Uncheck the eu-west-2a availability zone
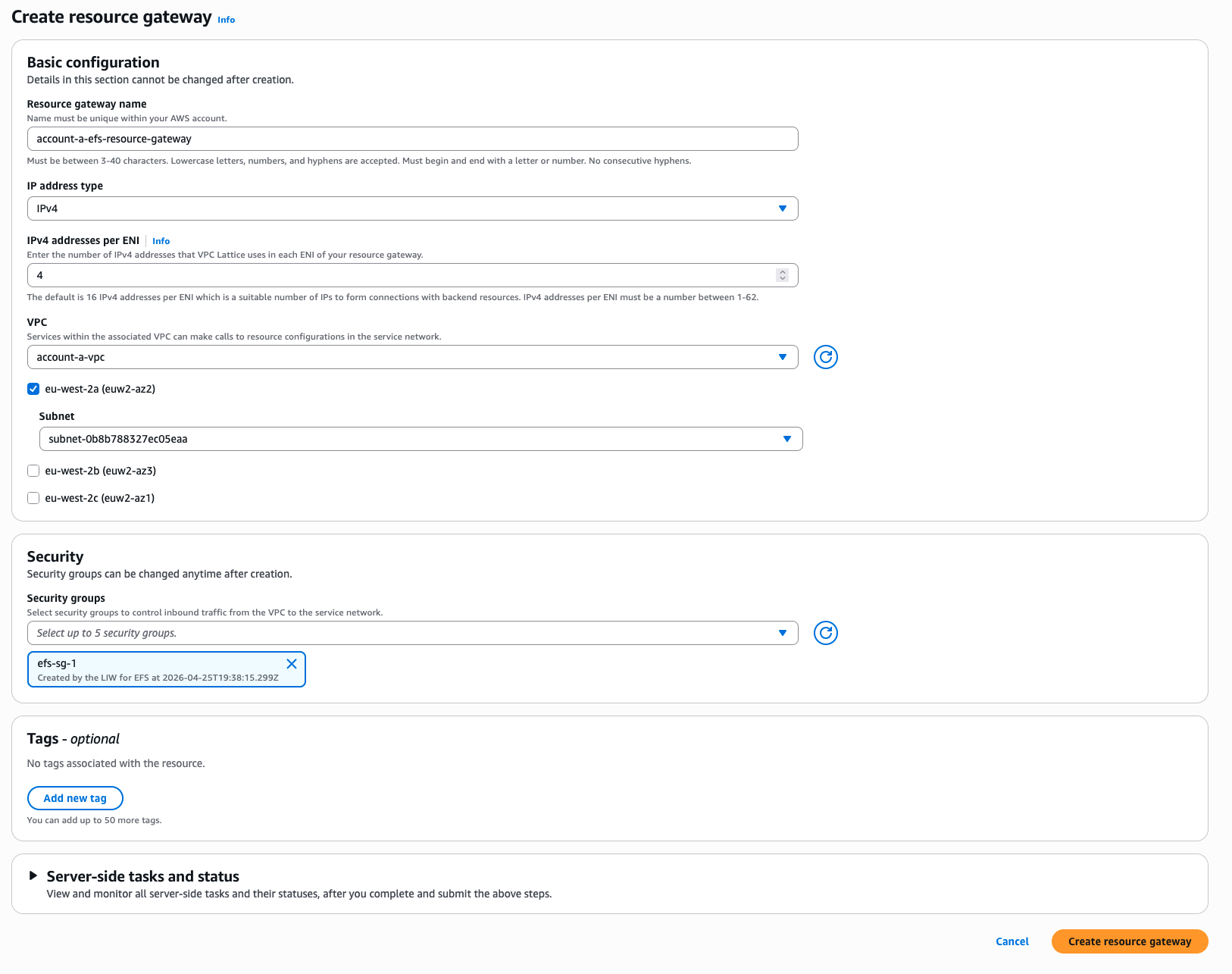Image resolution: width=1232 pixels, height=974 pixels. (x=33, y=389)
